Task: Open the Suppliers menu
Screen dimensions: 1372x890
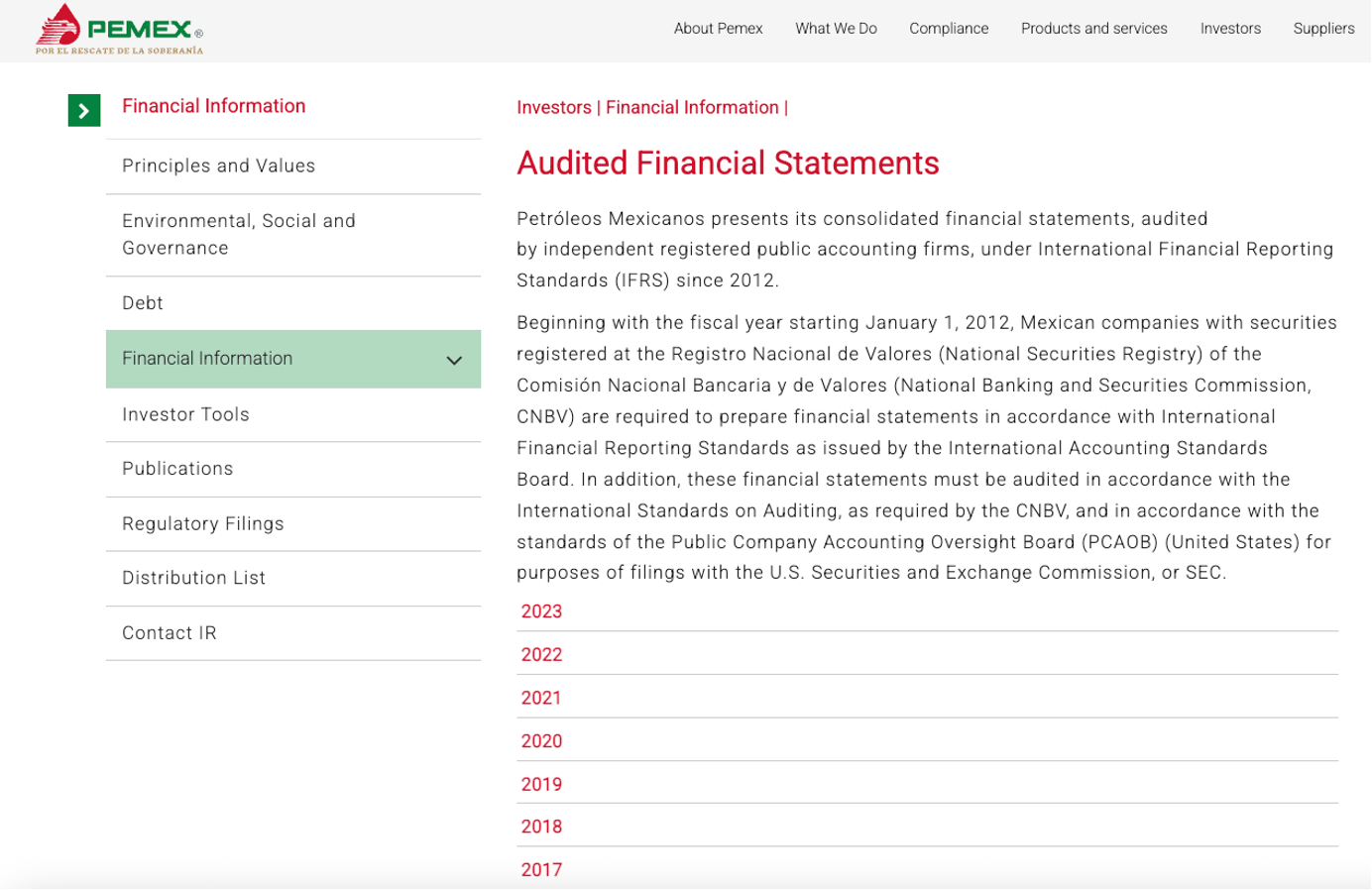Action: click(1323, 29)
